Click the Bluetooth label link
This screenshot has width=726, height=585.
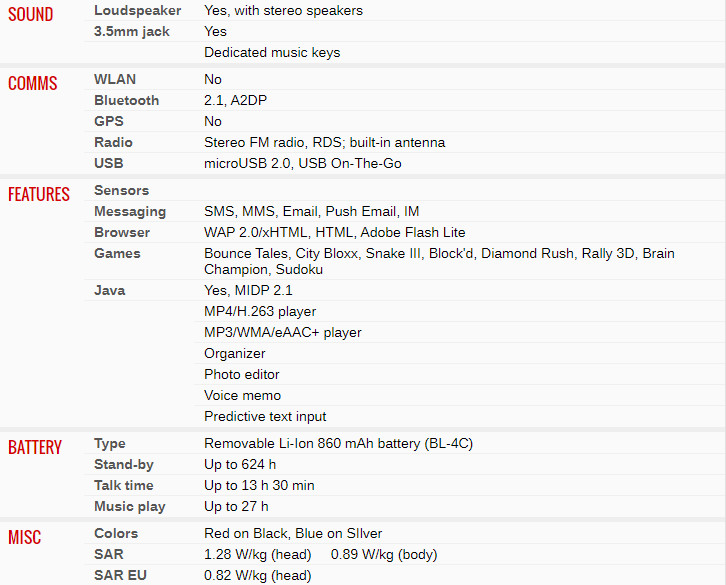click(x=126, y=101)
